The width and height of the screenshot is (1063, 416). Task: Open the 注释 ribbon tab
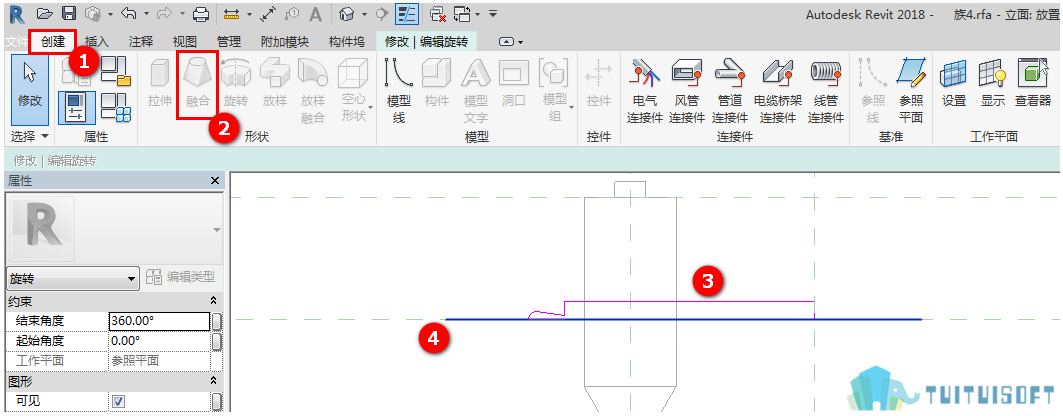click(x=140, y=41)
